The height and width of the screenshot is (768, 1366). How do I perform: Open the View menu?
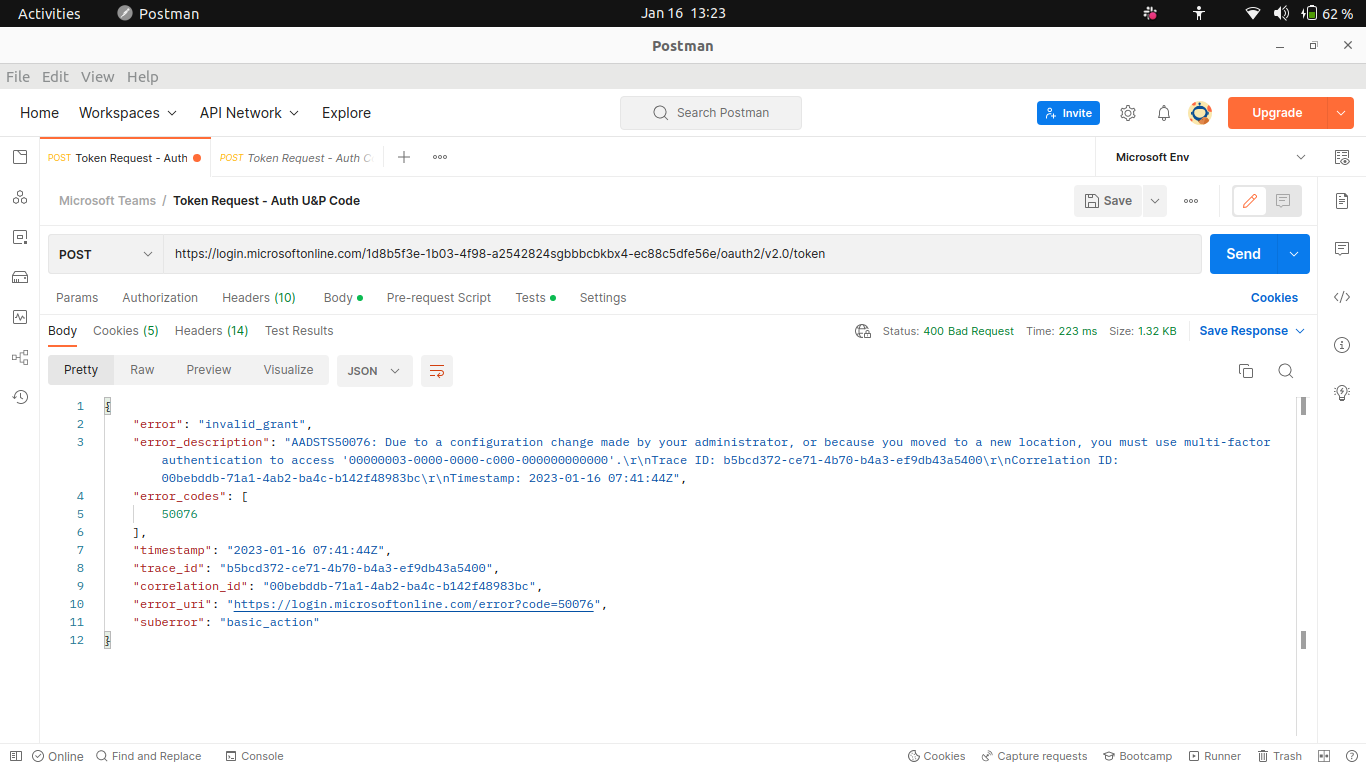(98, 77)
